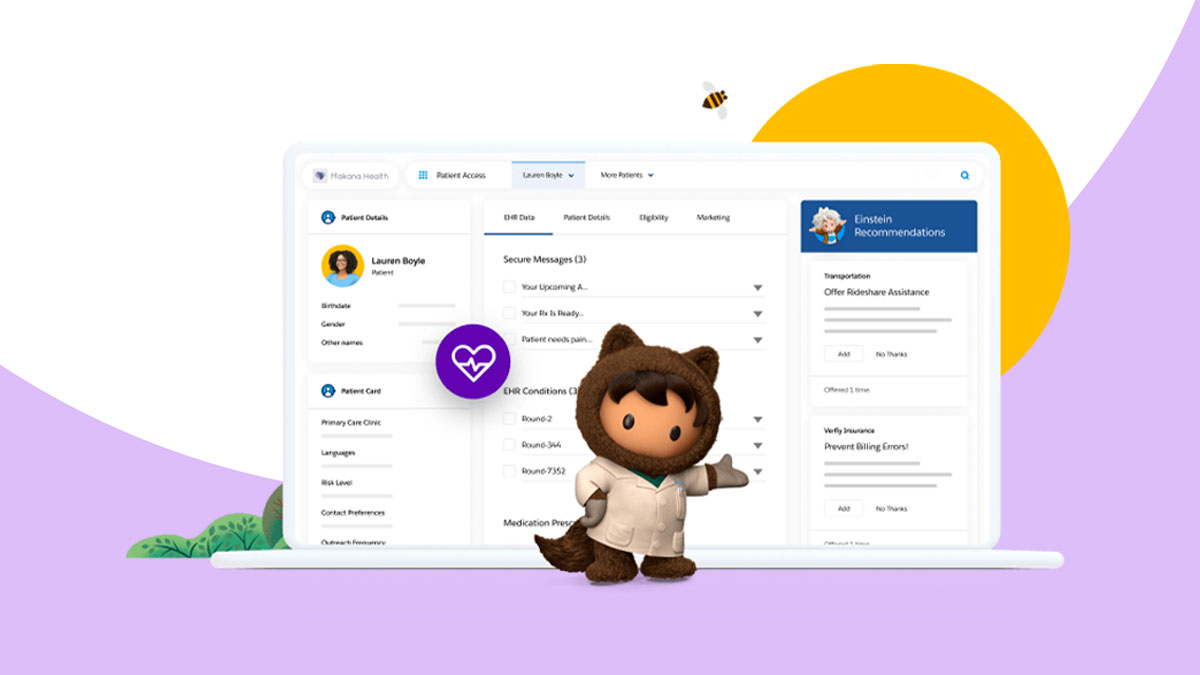
Task: Open Lauren Boyle's profile photo
Action: tap(343, 266)
